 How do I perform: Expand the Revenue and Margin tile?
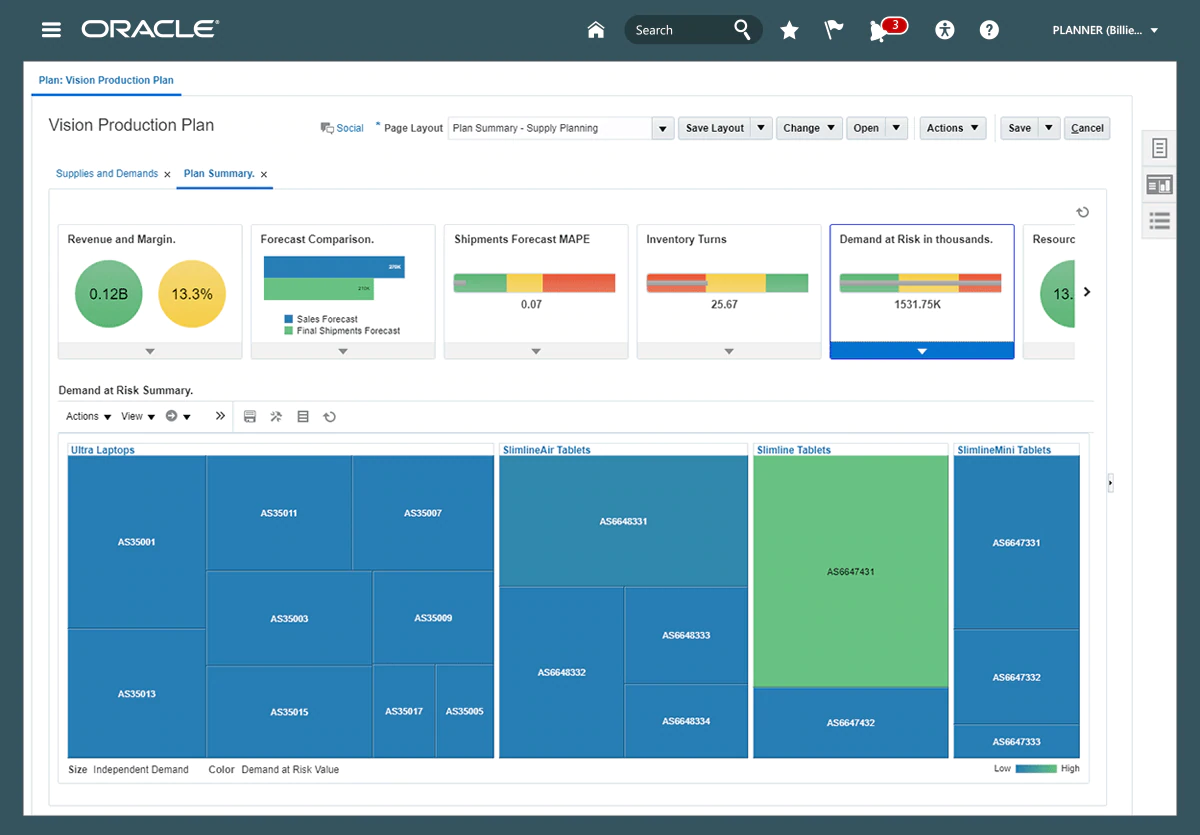click(150, 351)
